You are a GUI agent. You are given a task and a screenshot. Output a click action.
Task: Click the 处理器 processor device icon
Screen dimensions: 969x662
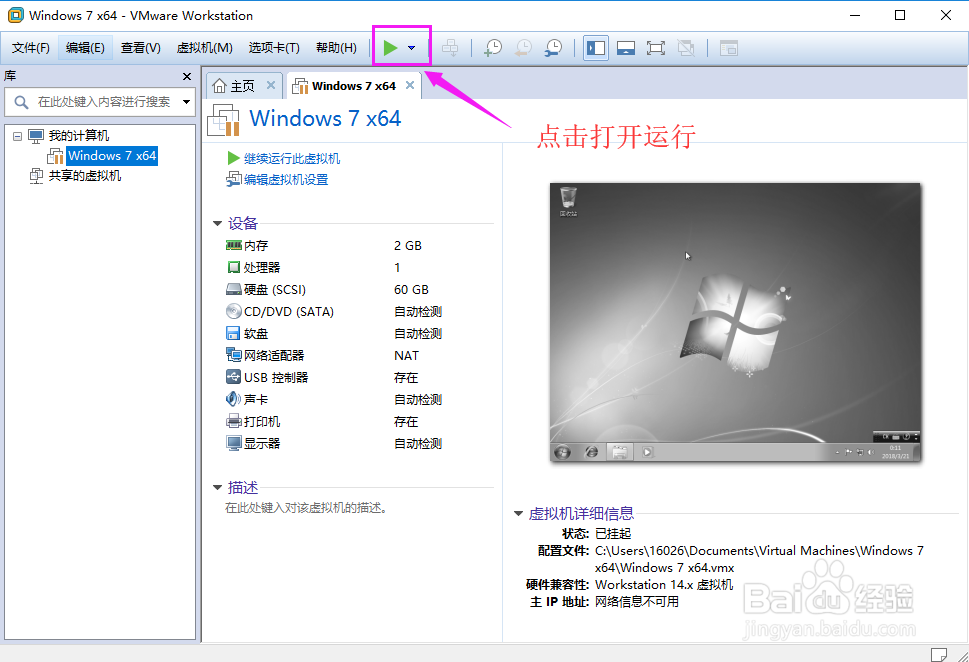234,268
